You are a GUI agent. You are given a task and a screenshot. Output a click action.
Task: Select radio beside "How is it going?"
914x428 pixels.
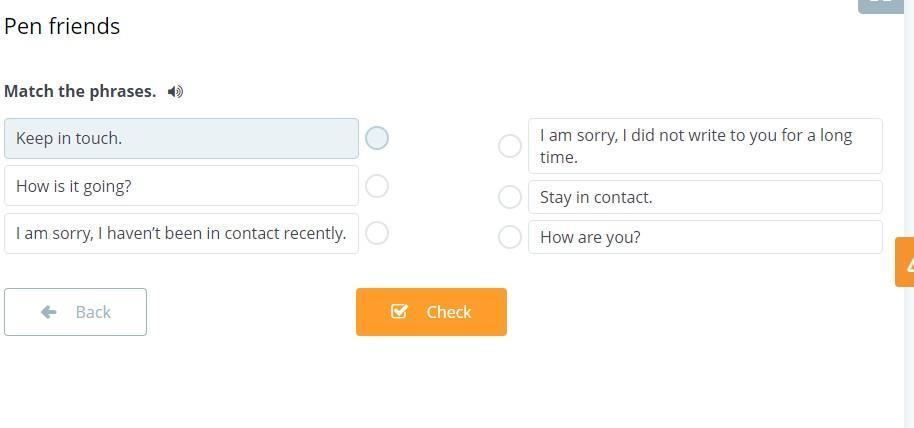(x=377, y=186)
